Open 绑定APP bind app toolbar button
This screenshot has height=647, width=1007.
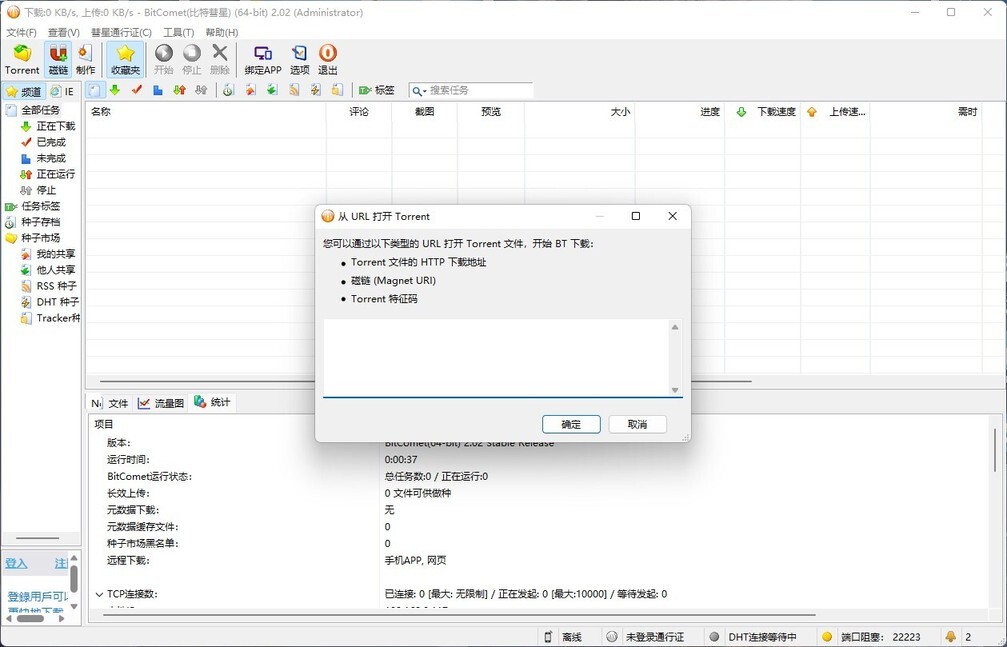(x=263, y=60)
